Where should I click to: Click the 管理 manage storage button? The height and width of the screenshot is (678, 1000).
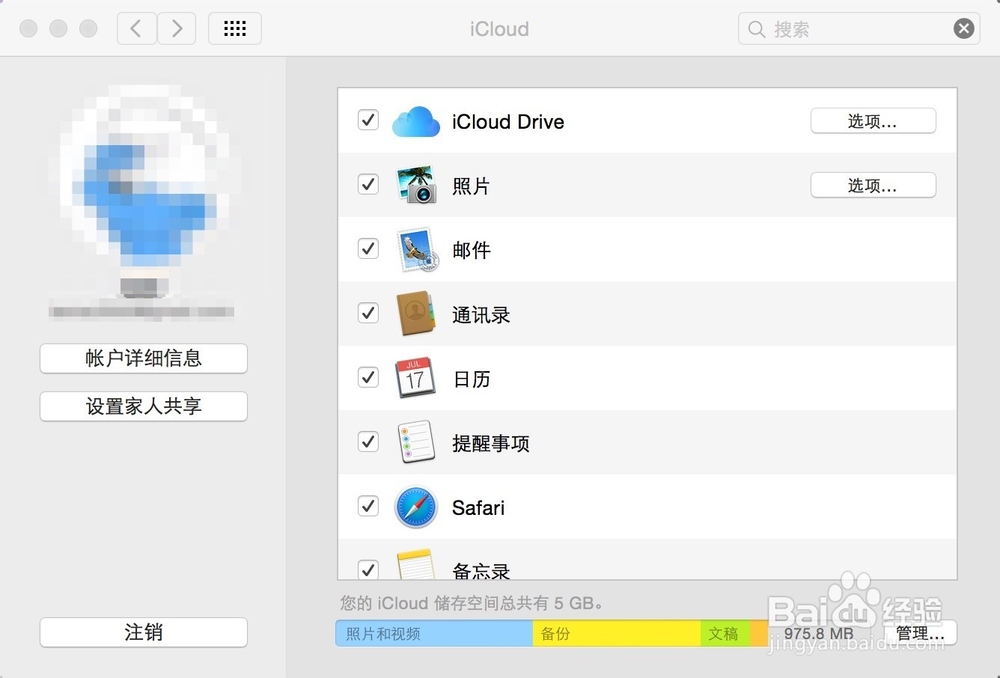(920, 633)
